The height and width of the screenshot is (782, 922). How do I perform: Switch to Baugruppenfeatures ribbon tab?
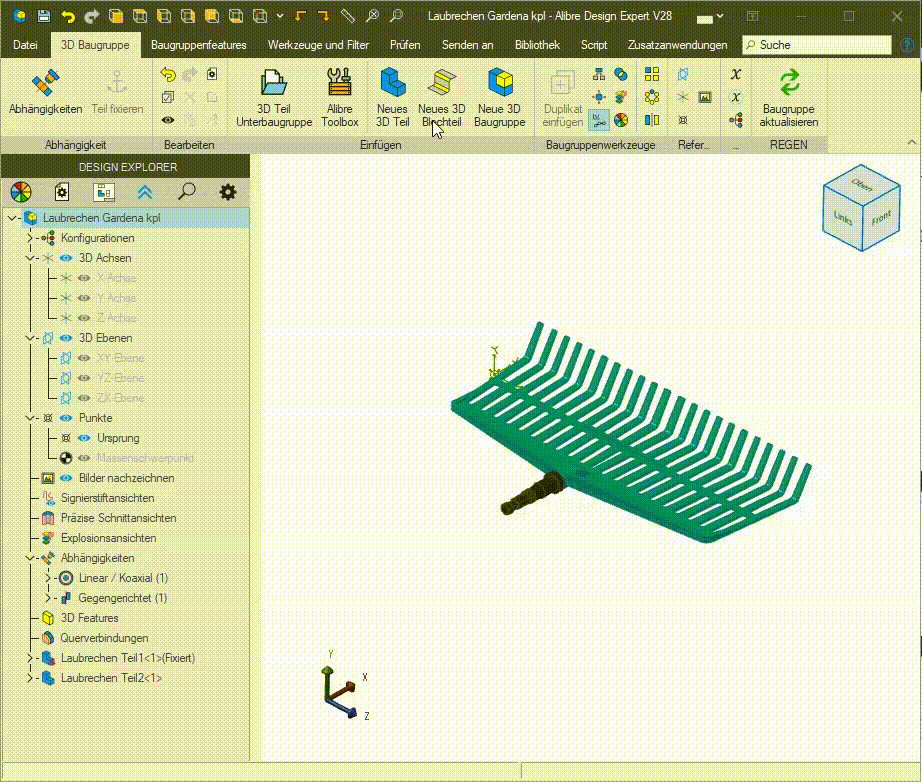(198, 45)
